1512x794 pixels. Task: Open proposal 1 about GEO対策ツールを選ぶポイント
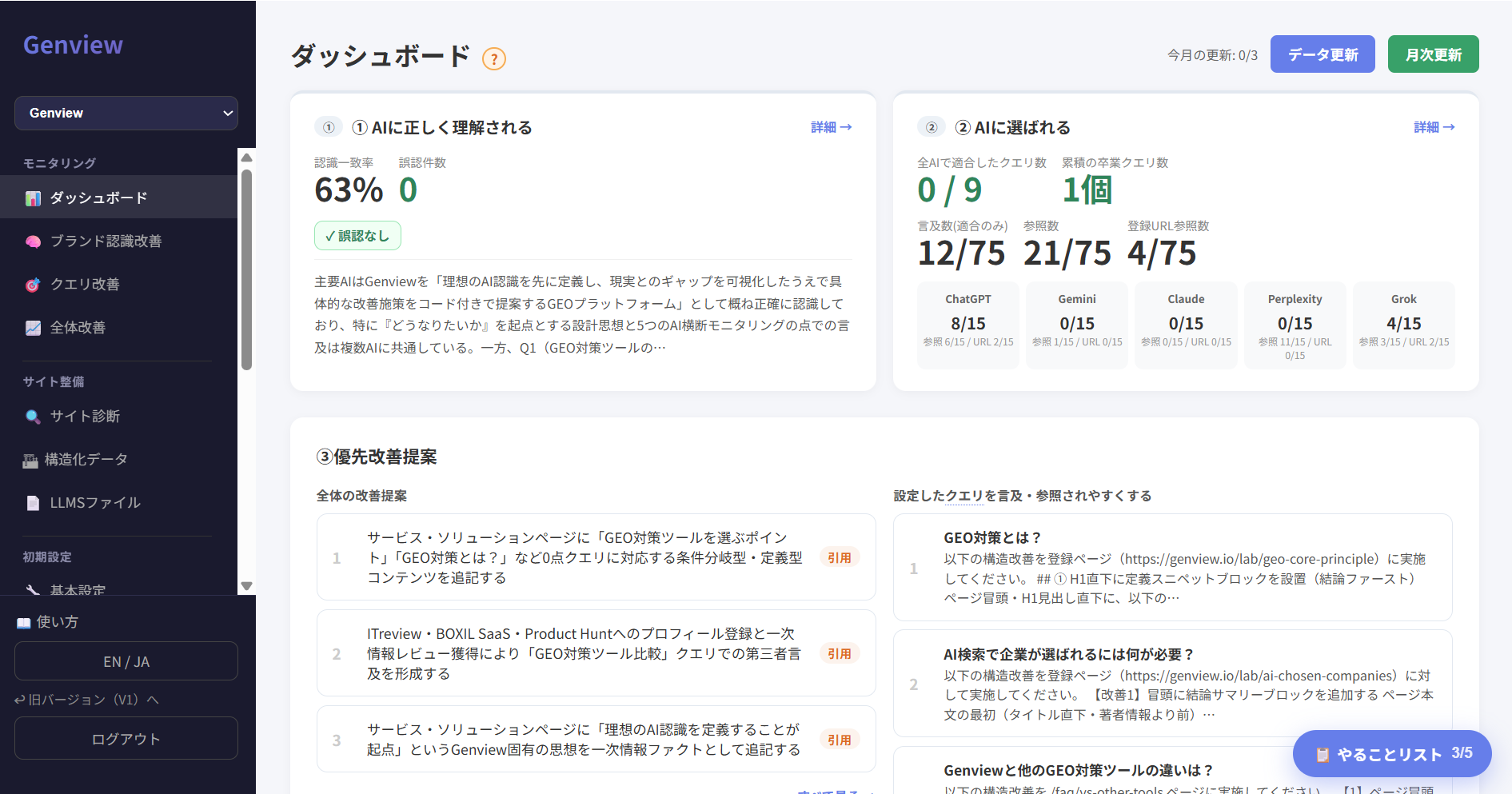click(x=596, y=557)
